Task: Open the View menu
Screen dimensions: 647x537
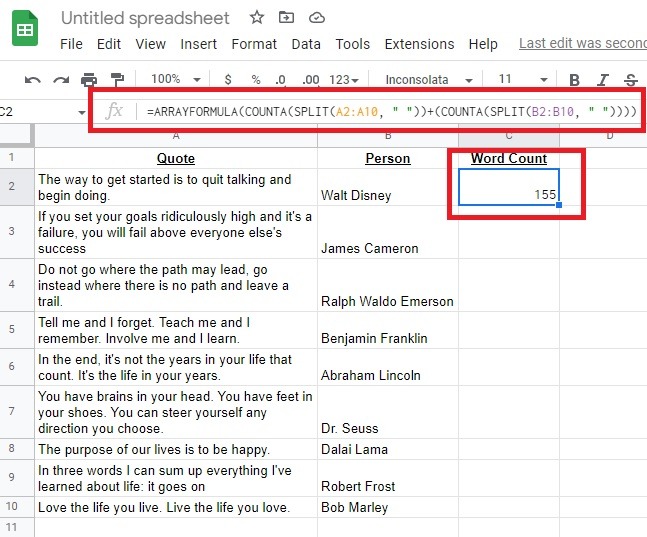Action: [x=150, y=44]
